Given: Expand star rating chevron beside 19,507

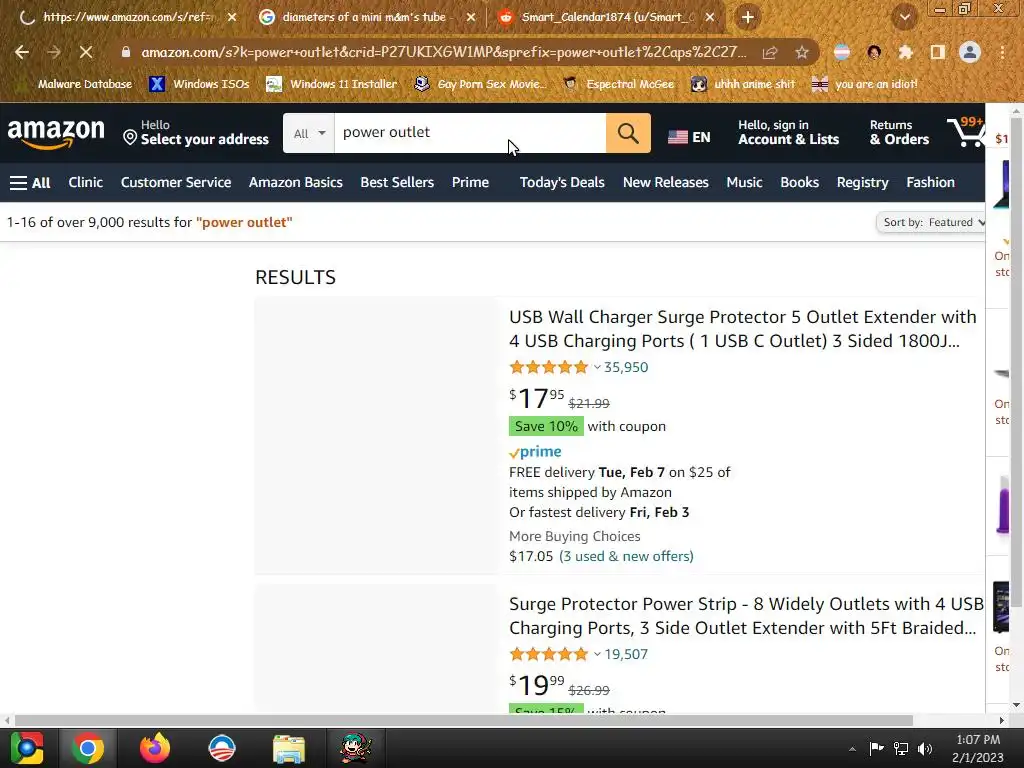Looking at the screenshot, I should point(597,654).
